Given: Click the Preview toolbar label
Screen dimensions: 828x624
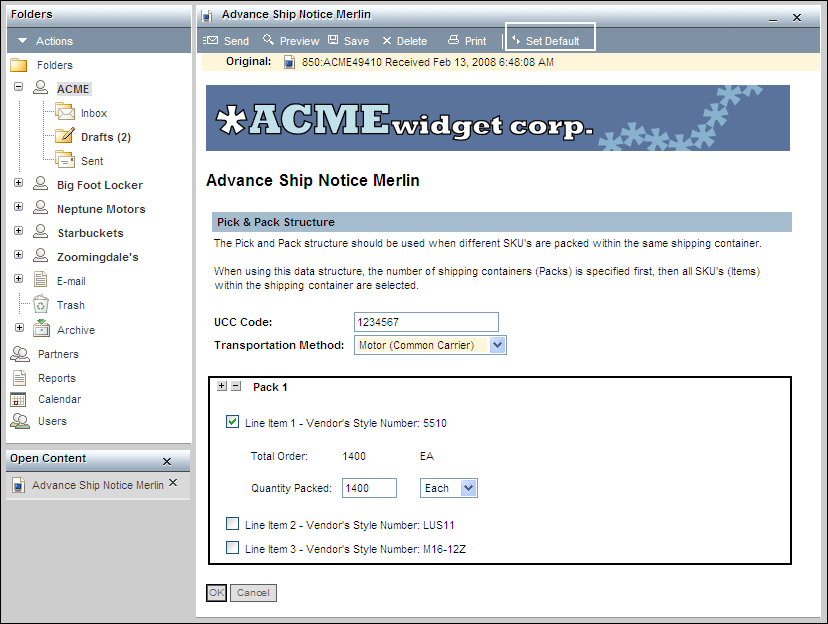Looking at the screenshot, I should tap(299, 41).
